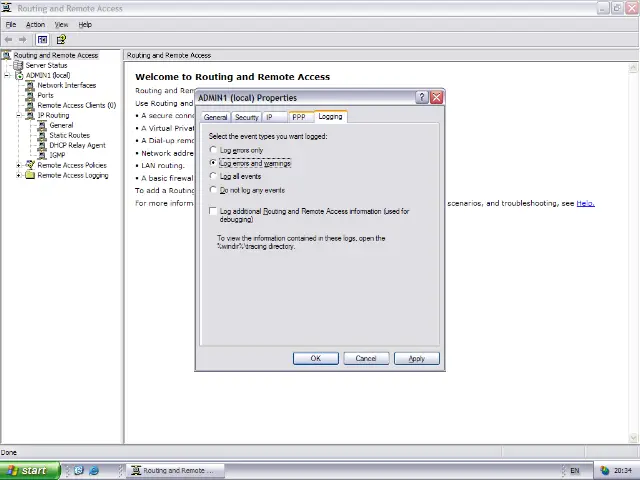This screenshot has width=640, height=480.
Task: Click the Remote Access Clients icon
Action: pyautogui.click(x=30, y=105)
